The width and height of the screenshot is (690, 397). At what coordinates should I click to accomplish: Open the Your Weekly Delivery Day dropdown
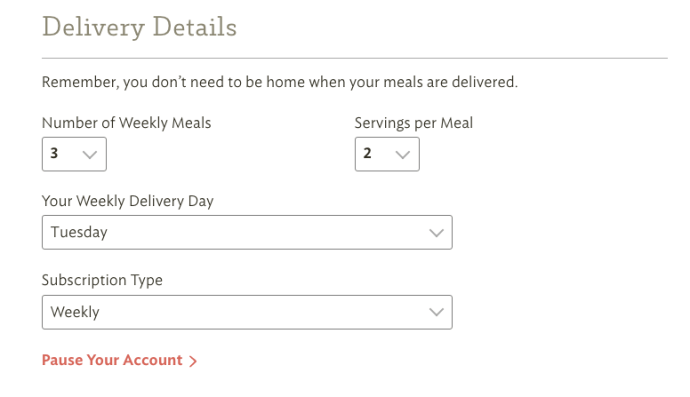[x=247, y=232]
